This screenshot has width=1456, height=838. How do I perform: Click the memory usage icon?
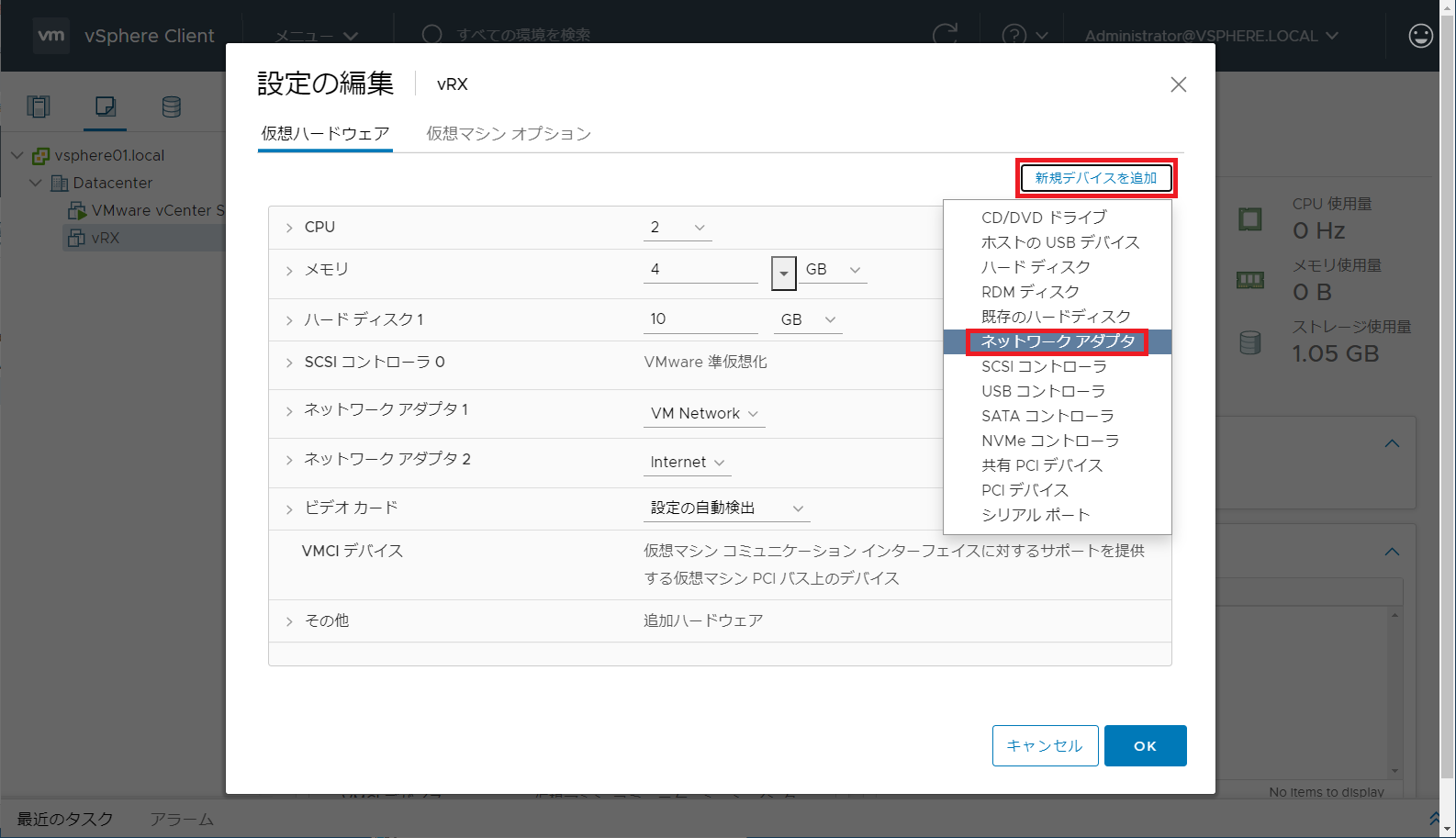tap(1250, 280)
